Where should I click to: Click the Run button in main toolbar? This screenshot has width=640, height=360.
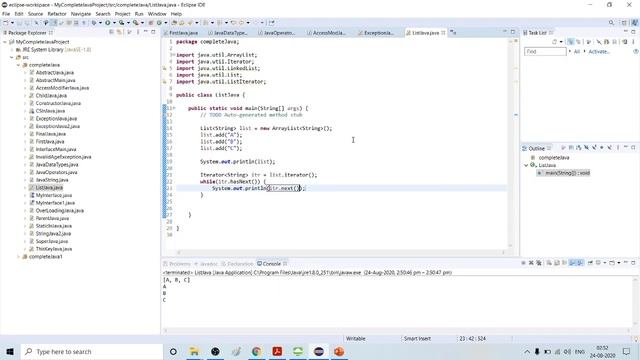click(107, 23)
